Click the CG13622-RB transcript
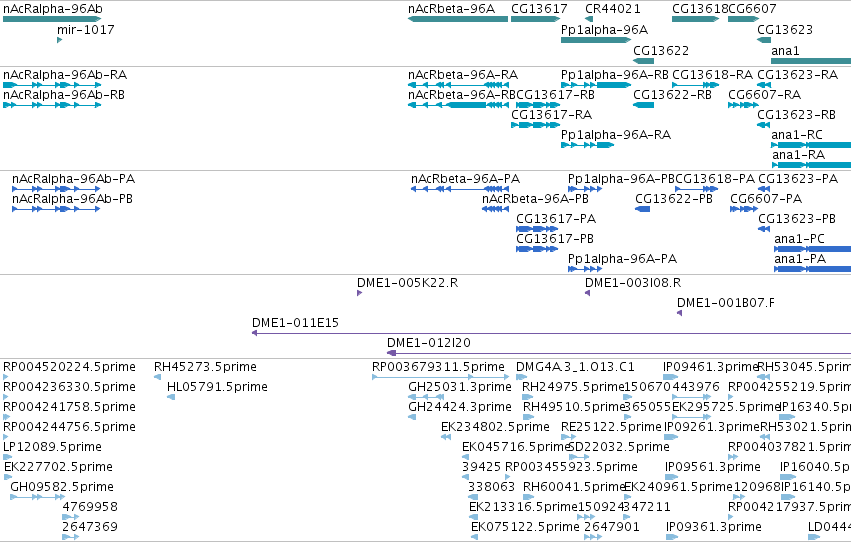851x542 pixels. [644, 105]
